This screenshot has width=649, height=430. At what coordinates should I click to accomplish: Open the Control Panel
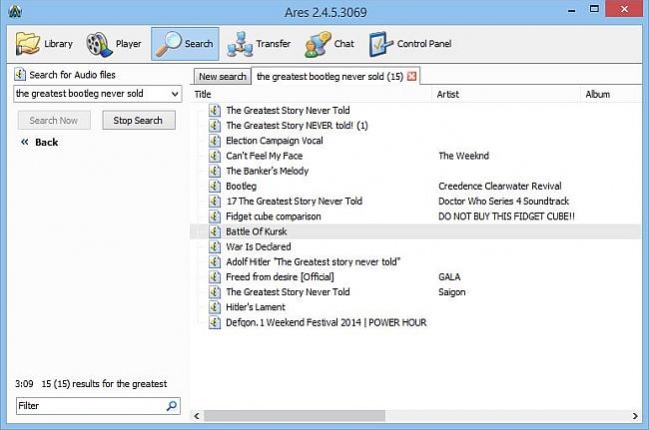(x=410, y=44)
